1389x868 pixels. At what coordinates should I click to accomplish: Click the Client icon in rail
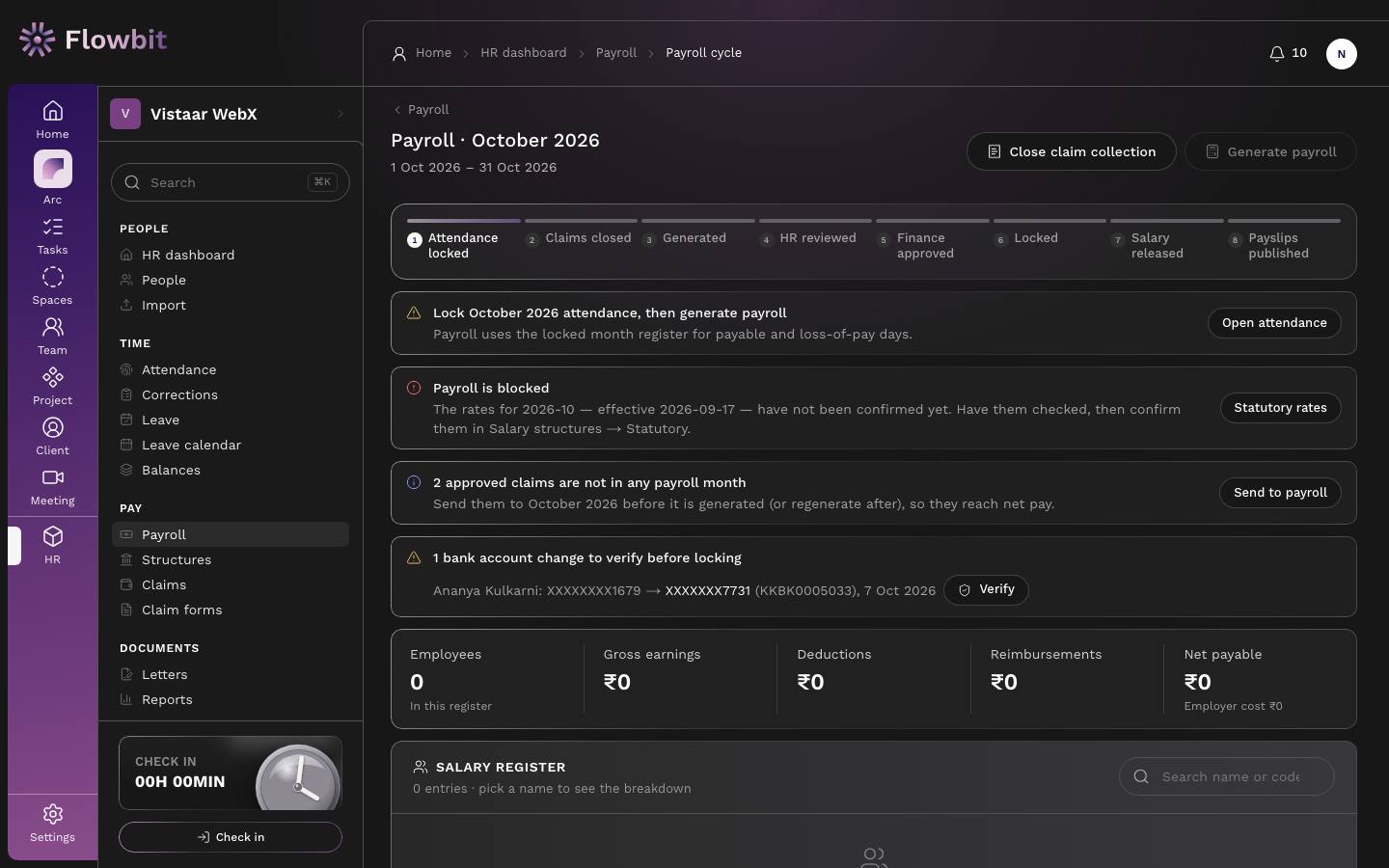[53, 436]
